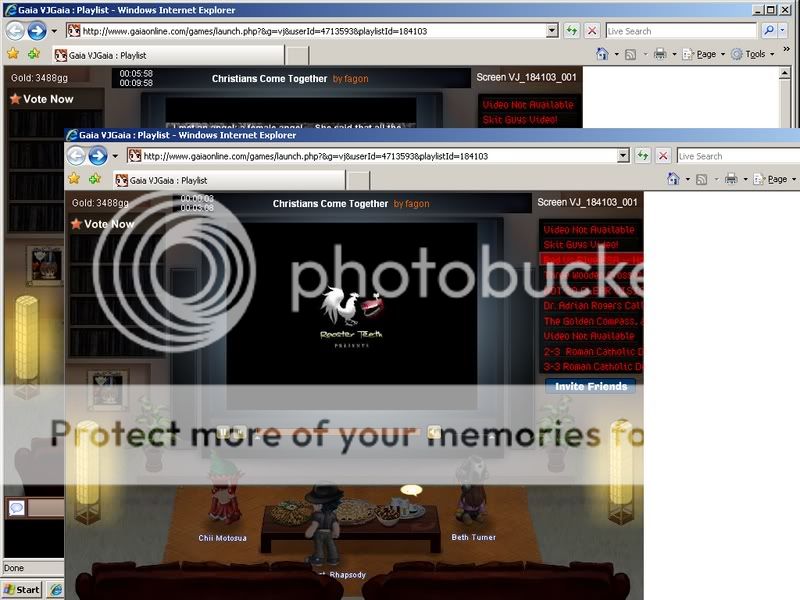Open Page menu in the background window
Screen dimensions: 800x600
coord(704,54)
